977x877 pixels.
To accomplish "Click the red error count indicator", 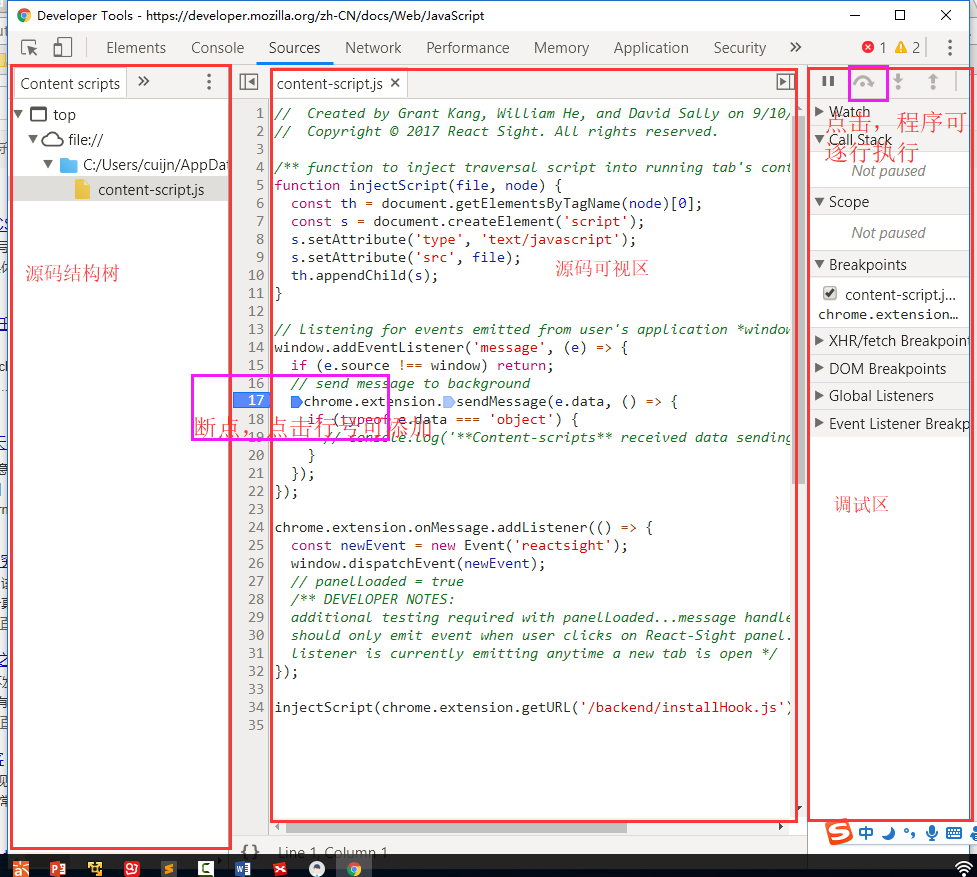I will (874, 47).
